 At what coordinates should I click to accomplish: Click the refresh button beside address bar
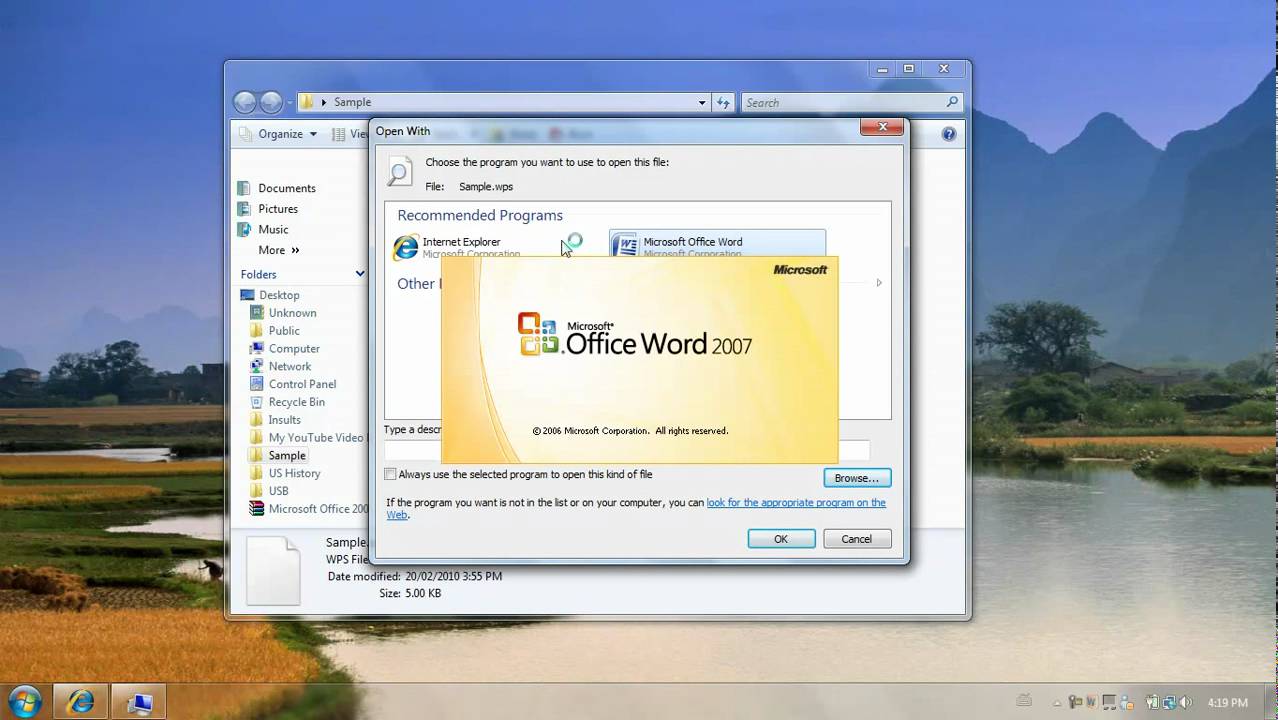(724, 102)
